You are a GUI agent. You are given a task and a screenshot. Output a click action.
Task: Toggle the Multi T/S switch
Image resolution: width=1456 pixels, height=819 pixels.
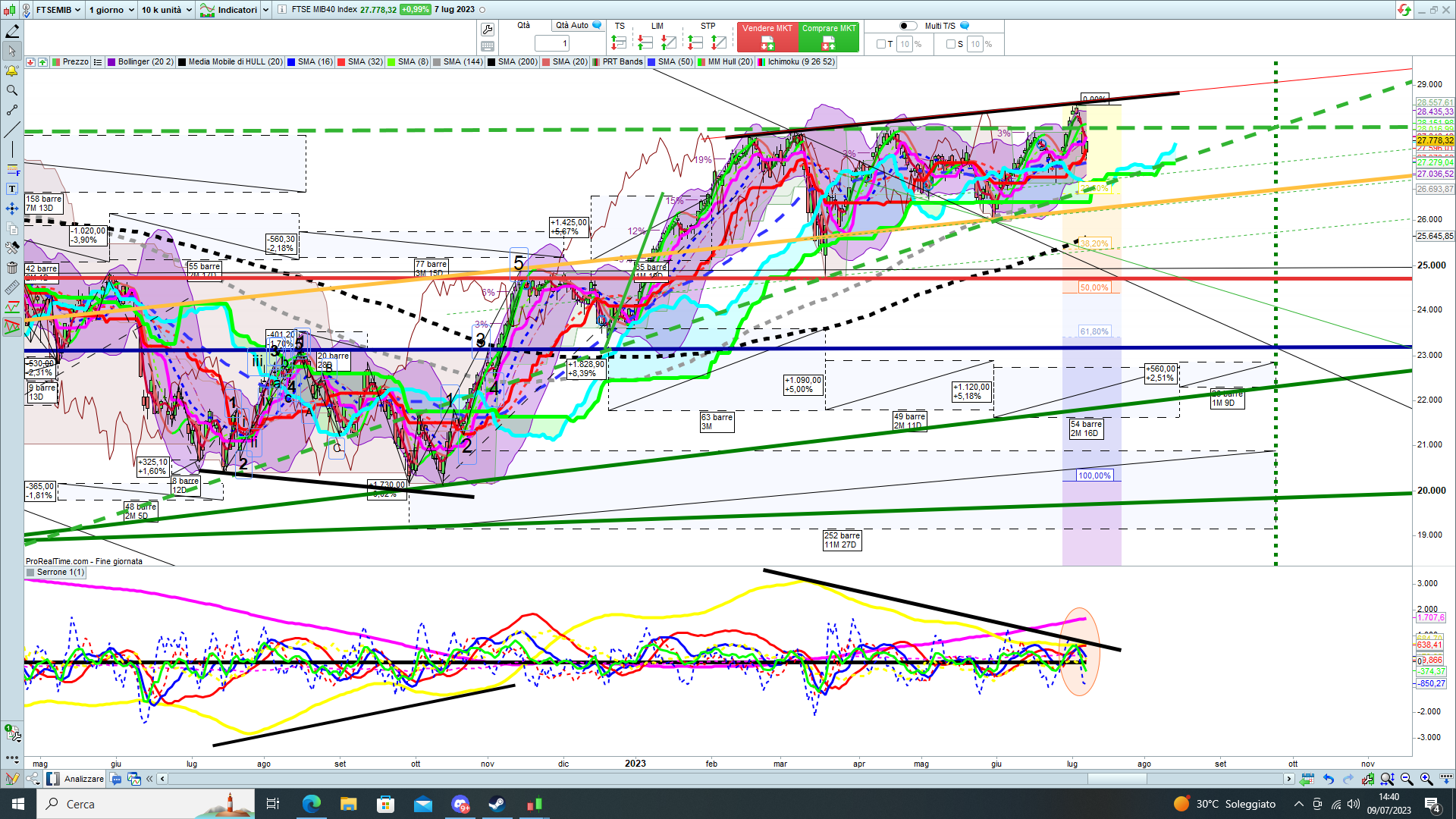(908, 26)
